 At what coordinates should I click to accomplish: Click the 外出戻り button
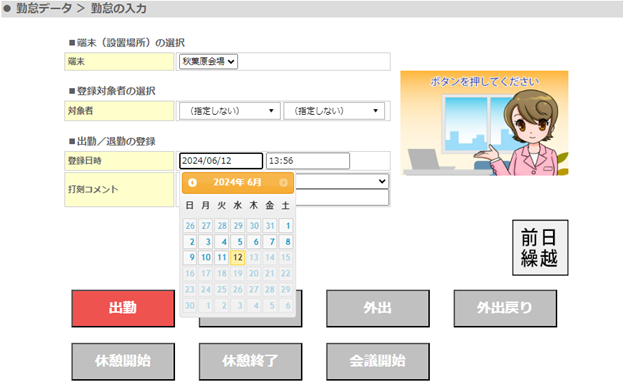click(505, 308)
